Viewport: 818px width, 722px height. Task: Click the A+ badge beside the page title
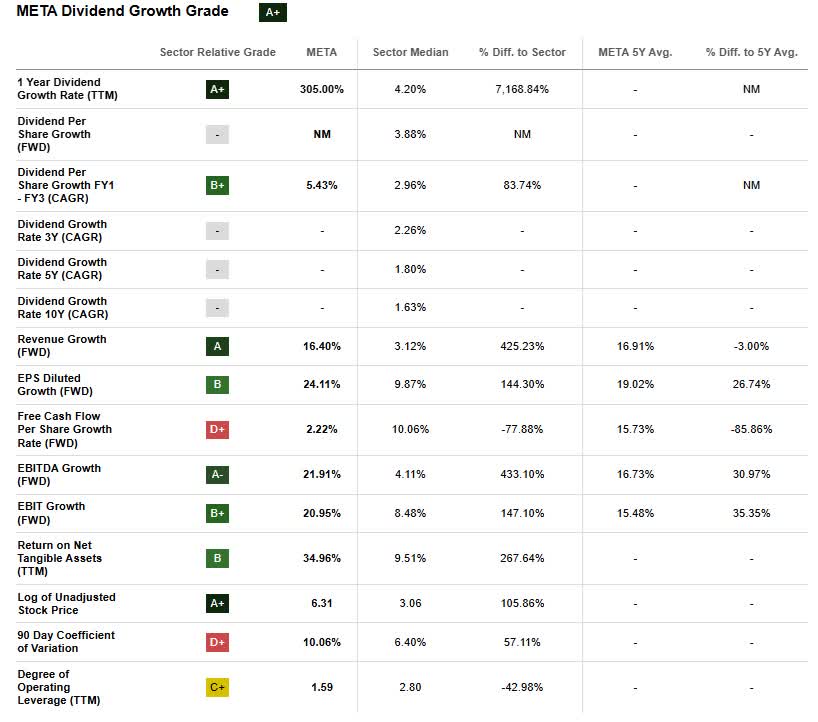[x=272, y=13]
